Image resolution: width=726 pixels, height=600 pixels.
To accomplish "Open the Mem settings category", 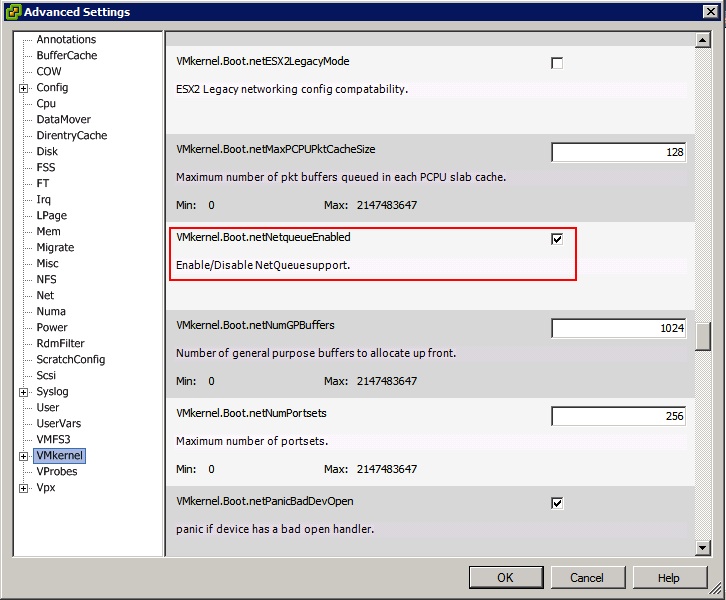I will tap(49, 231).
